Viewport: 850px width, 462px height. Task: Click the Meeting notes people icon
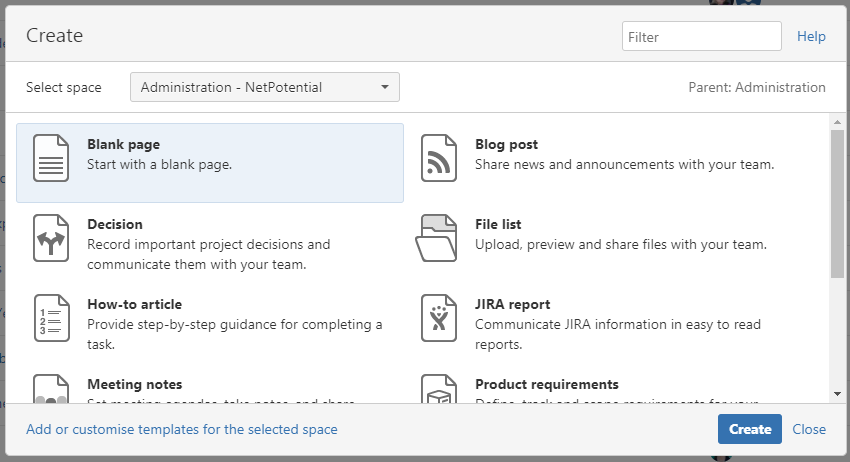51,390
